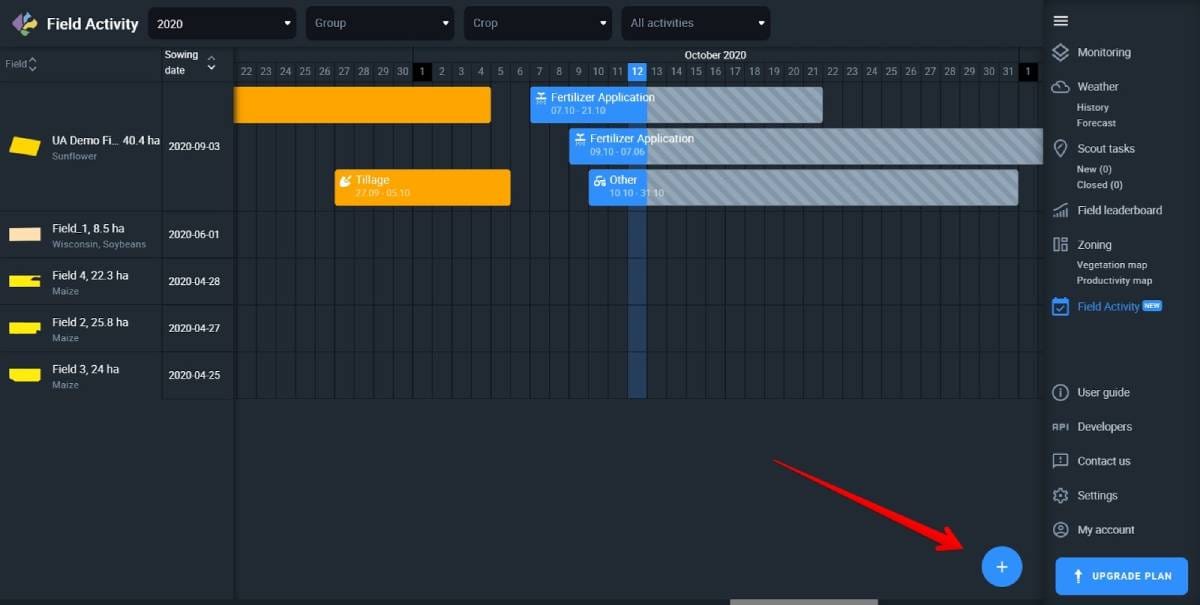Click the blue plus add activity button
1200x605 pixels.
1001,567
